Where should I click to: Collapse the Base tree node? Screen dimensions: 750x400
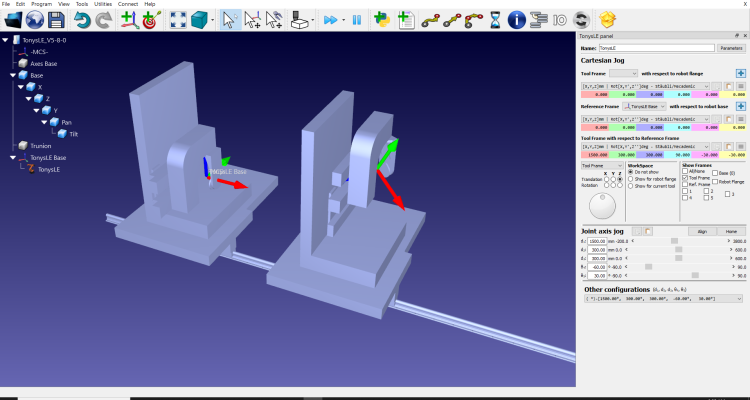[13, 75]
